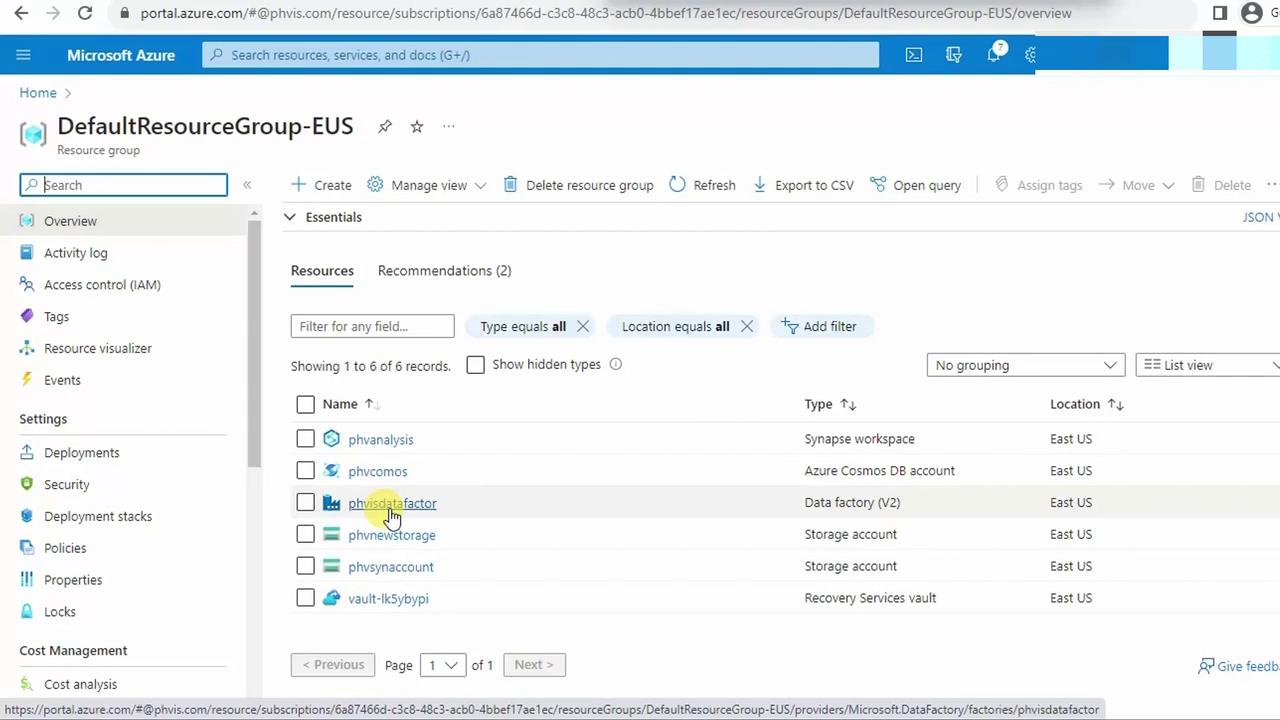Click the phvanalysis Synapse workspace icon
The height and width of the screenshot is (720, 1280).
[331, 439]
